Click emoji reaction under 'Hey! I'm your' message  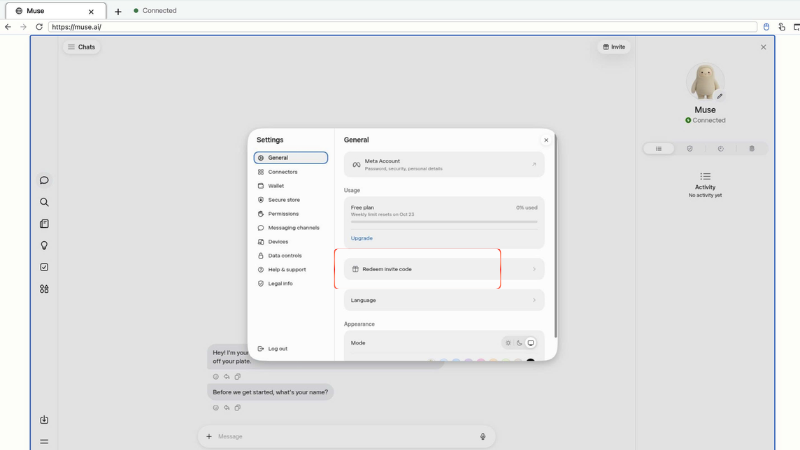point(216,377)
